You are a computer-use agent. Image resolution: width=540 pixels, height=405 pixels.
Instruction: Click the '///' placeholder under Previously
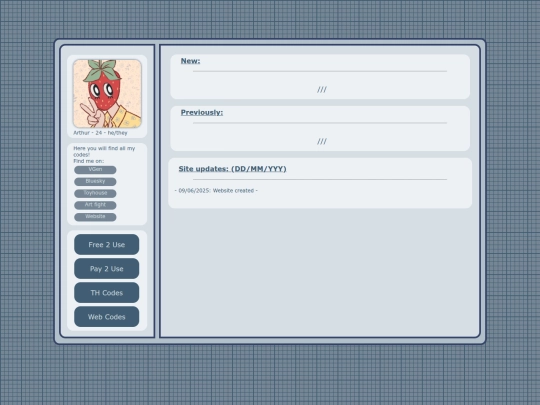tap(322, 142)
